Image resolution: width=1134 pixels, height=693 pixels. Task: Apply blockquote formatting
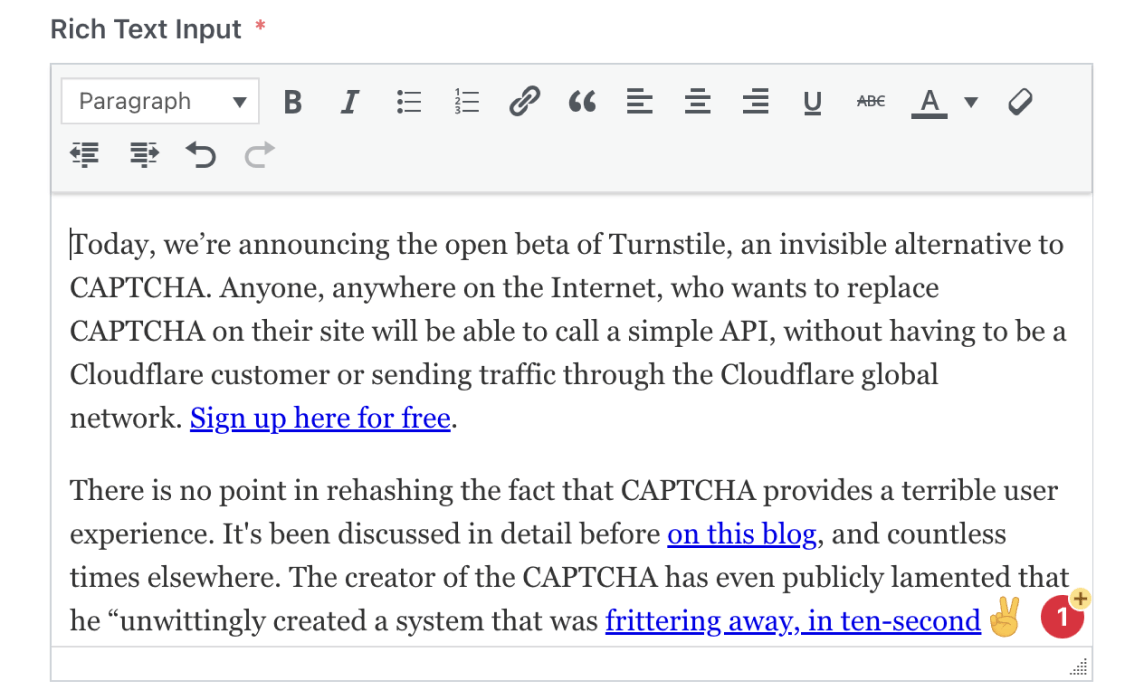coord(582,102)
